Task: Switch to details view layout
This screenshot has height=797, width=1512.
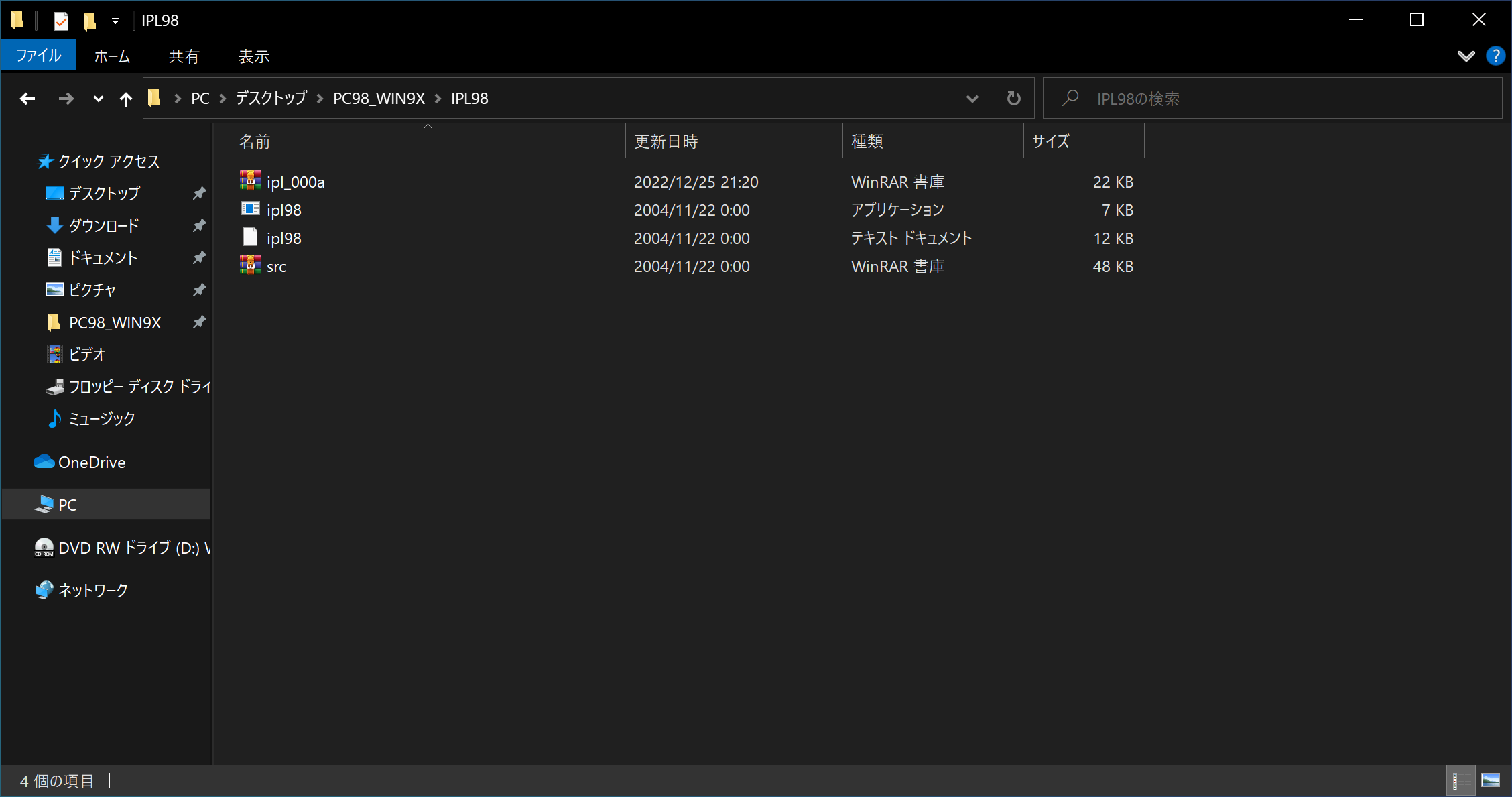Action: 1460,780
